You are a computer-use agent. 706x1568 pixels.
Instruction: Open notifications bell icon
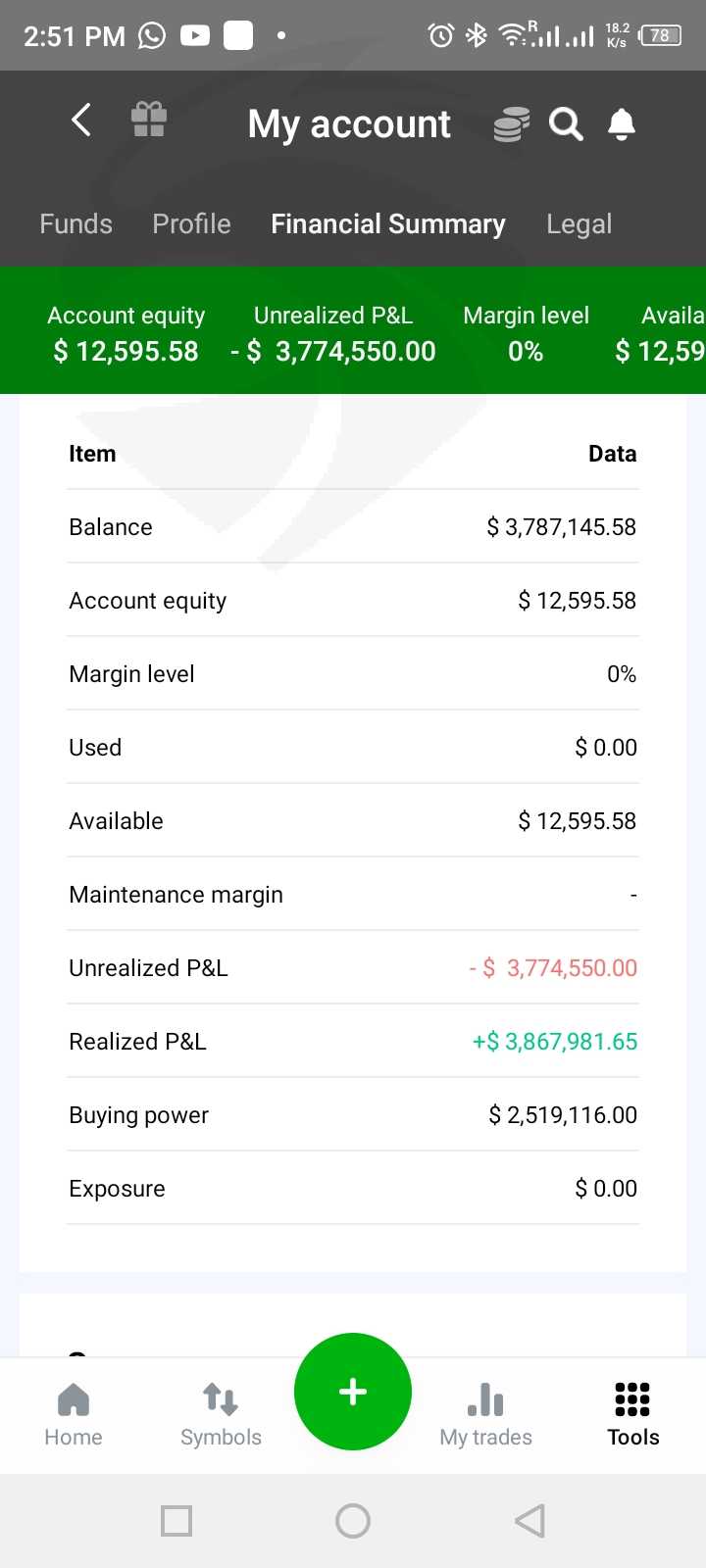pos(622,124)
